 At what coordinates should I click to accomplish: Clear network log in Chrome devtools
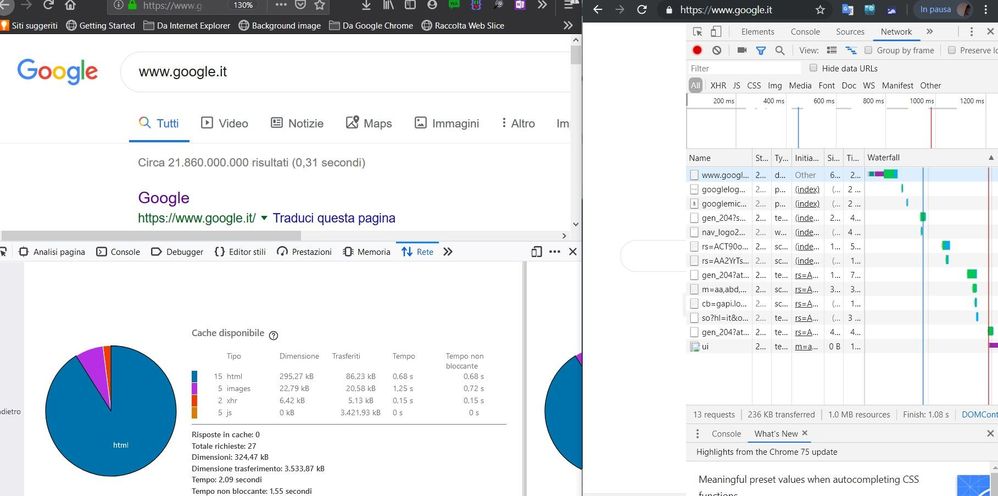pyautogui.click(x=717, y=50)
